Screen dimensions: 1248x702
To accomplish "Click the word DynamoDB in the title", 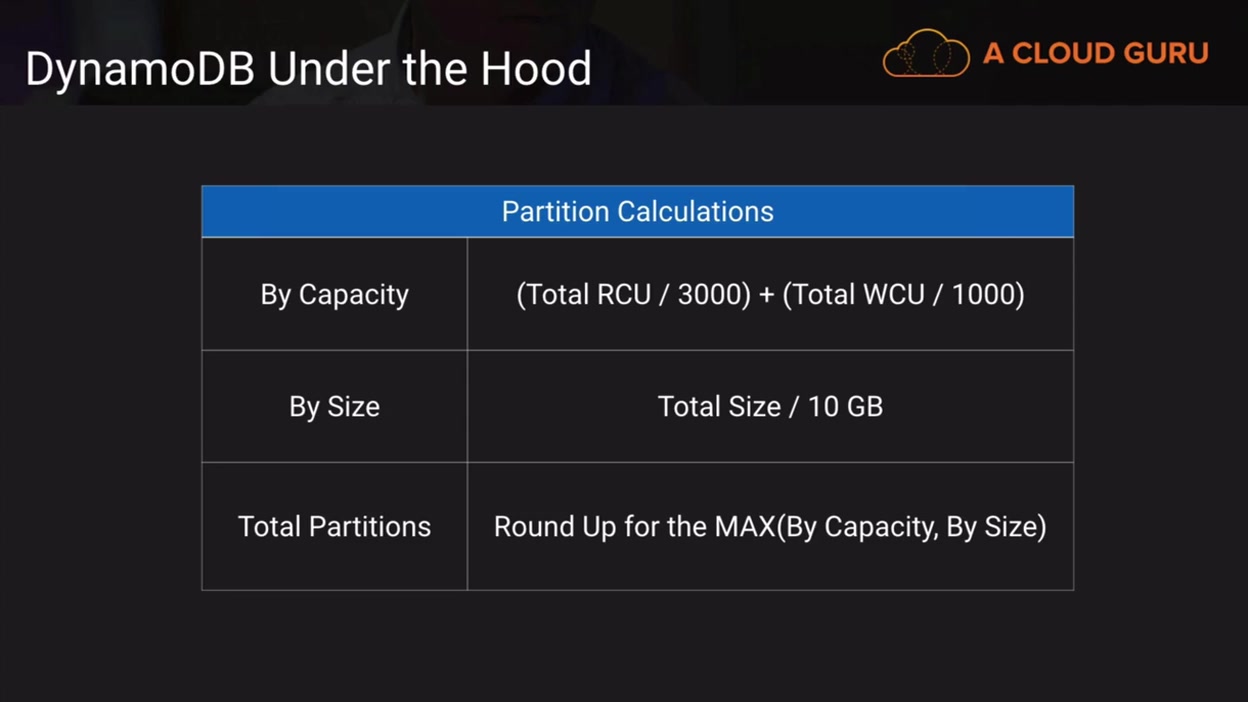I will [x=139, y=69].
